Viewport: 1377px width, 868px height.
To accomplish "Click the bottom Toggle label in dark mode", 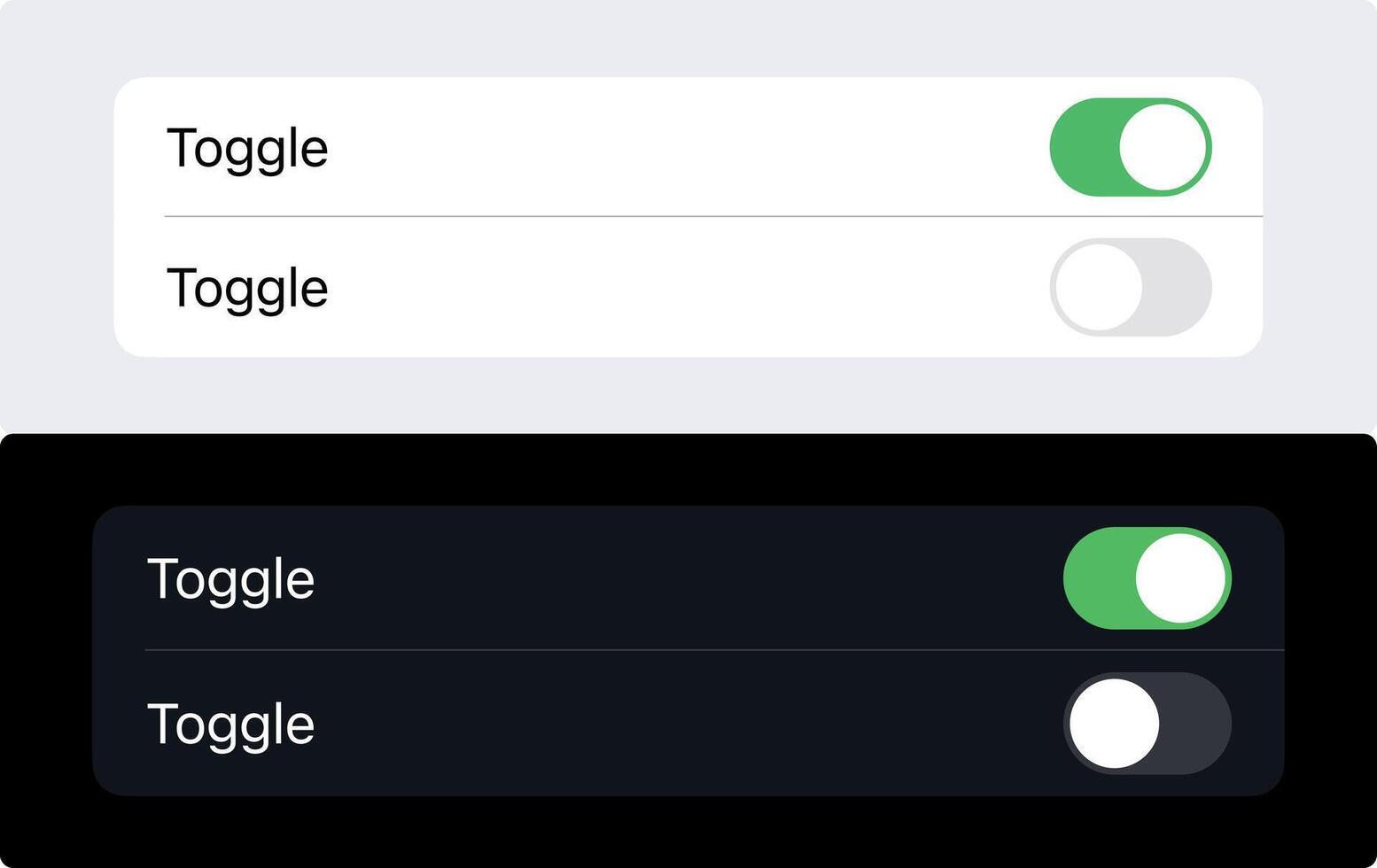I will pyautogui.click(x=231, y=723).
